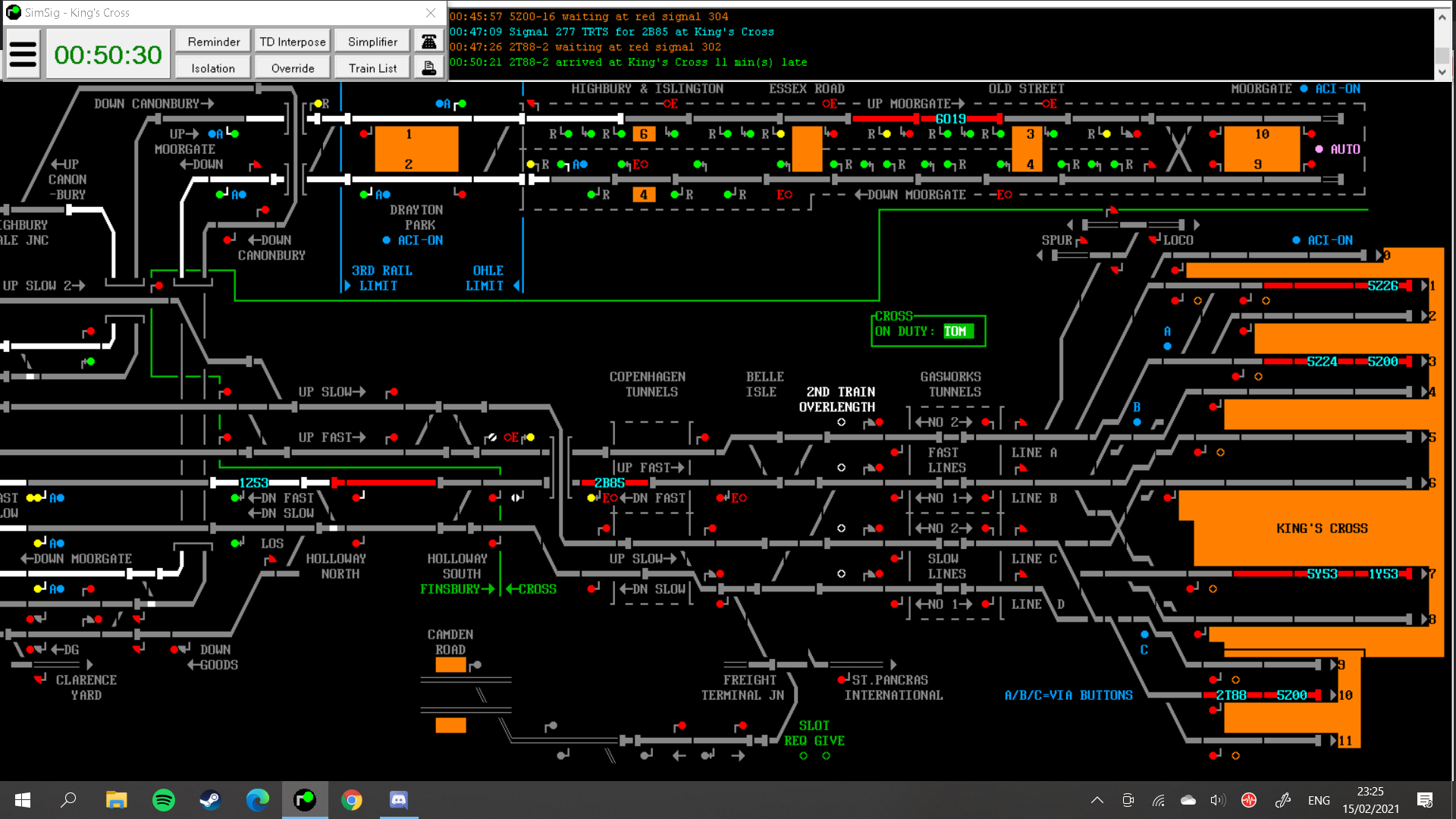This screenshot has height=819, width=1456.
Task: Show hidden system tray icons
Action: 1097,800
